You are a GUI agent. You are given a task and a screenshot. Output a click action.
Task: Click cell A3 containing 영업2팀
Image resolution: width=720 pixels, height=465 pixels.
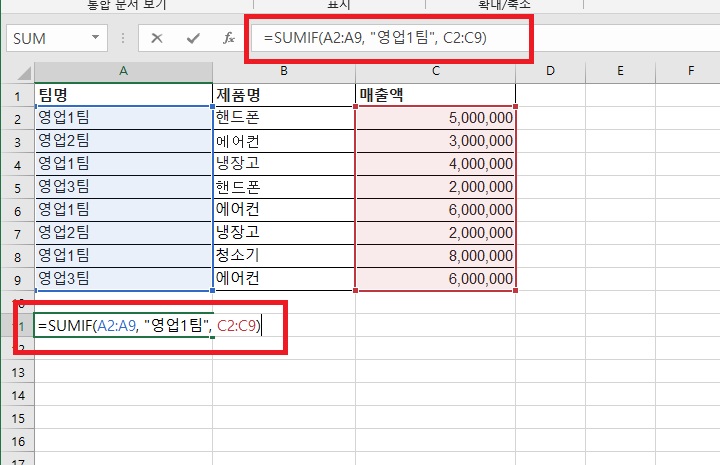point(123,141)
